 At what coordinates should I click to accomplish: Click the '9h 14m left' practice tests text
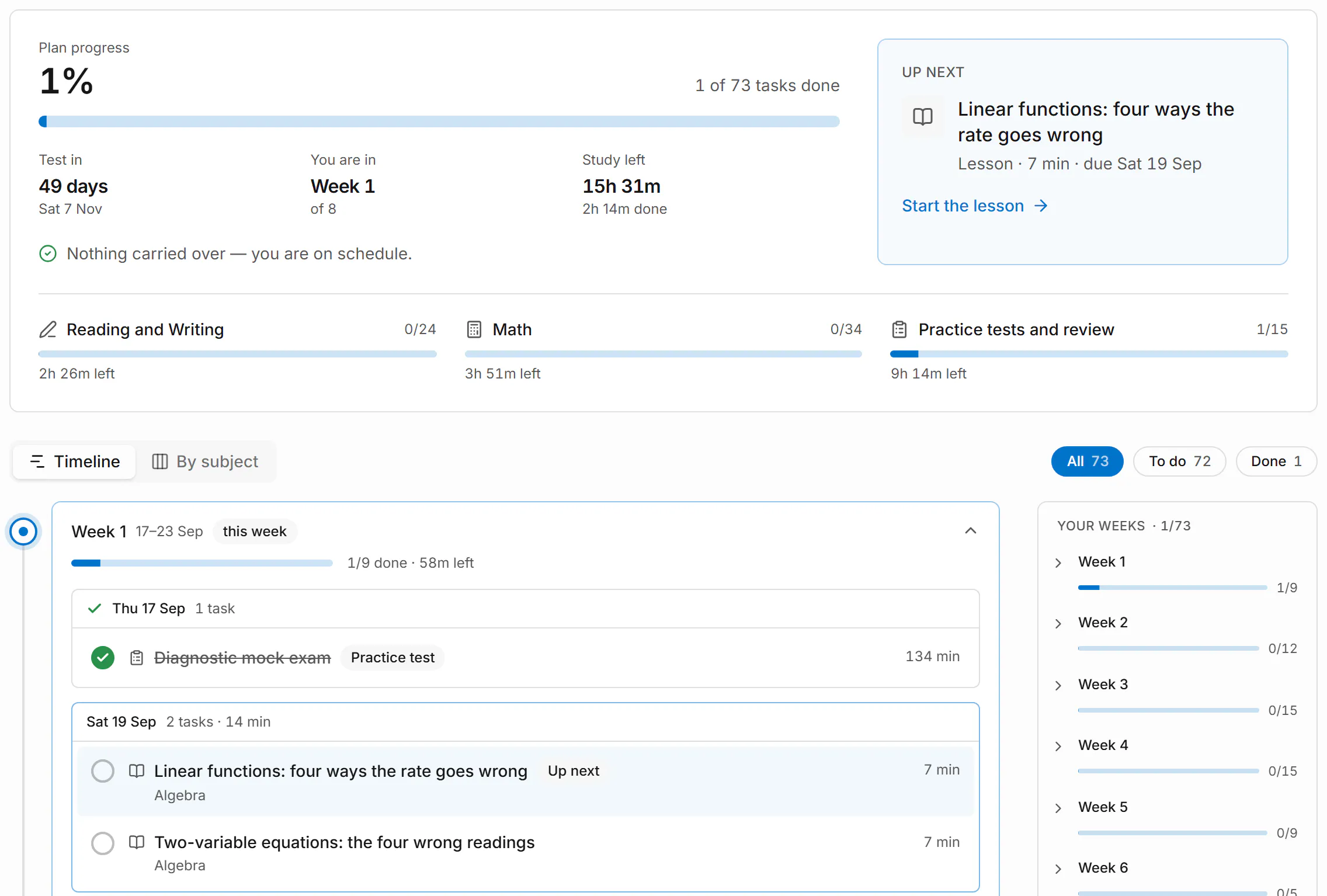click(929, 374)
